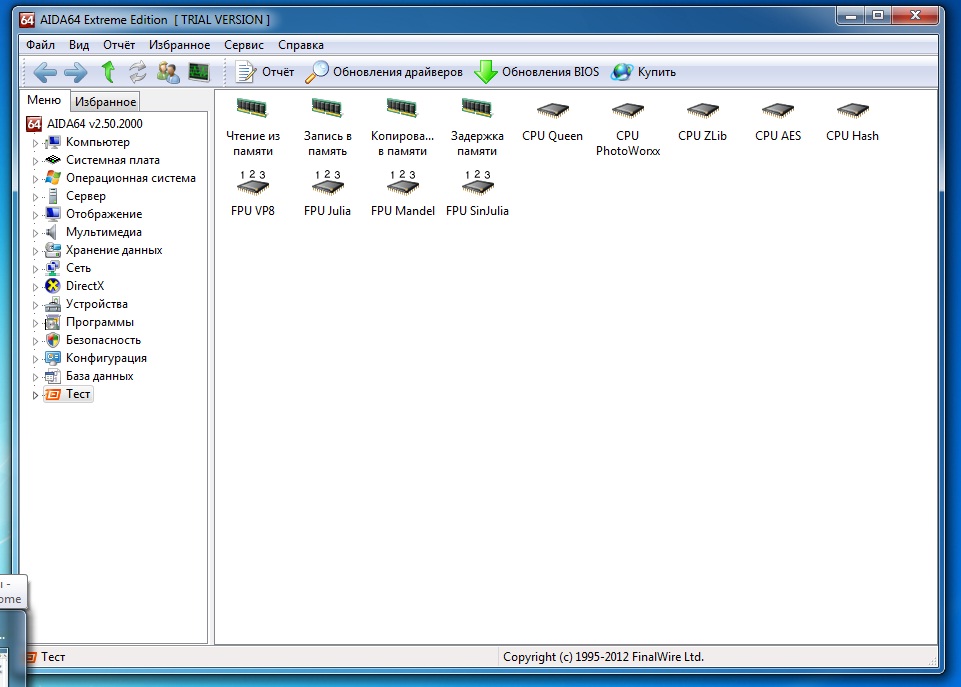Image resolution: width=961 pixels, height=687 pixels.
Task: Click the users icon in the toolbar
Action: click(168, 72)
